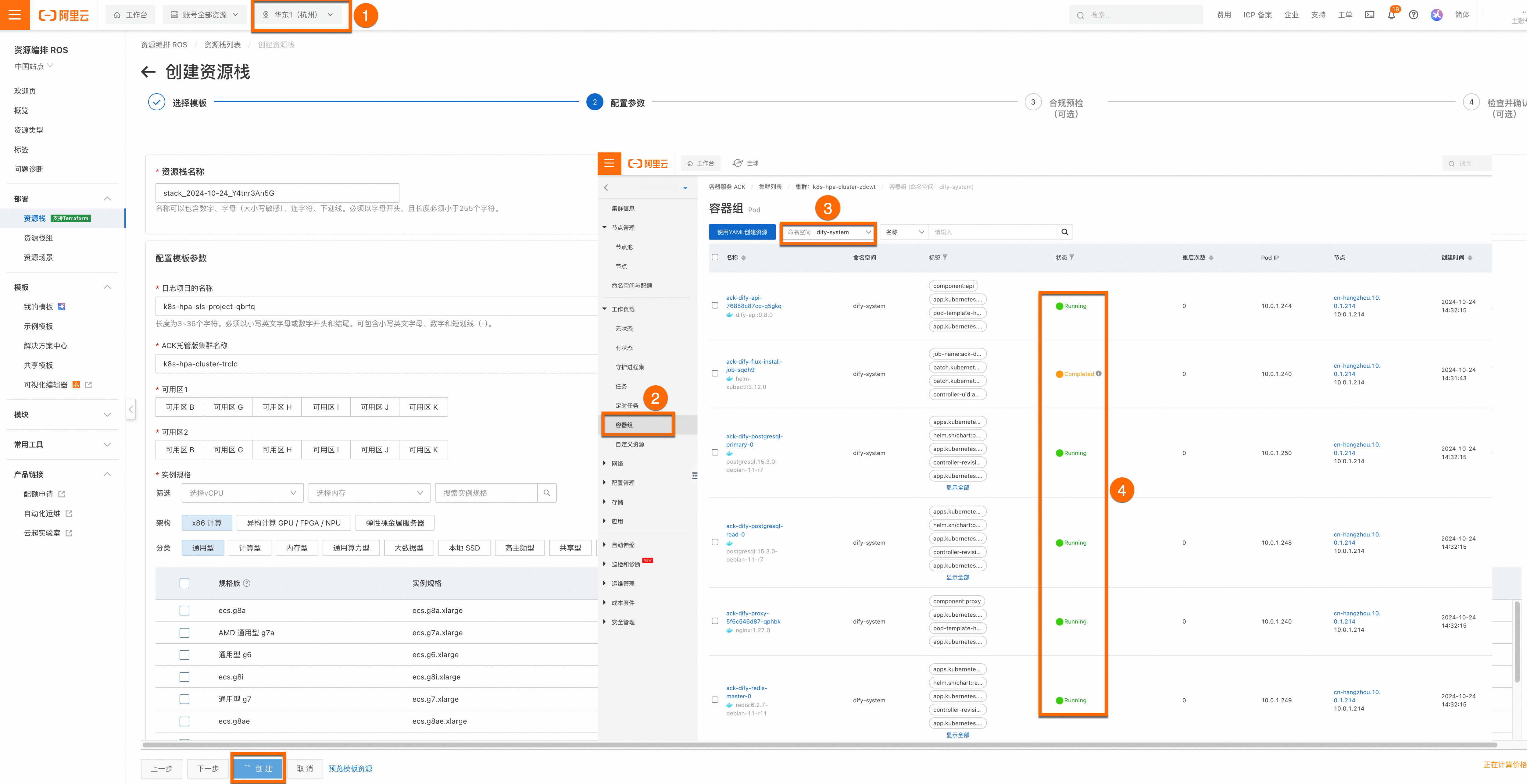Click the 预览模板资源 link
This screenshot has width=1527, height=784.
point(350,768)
